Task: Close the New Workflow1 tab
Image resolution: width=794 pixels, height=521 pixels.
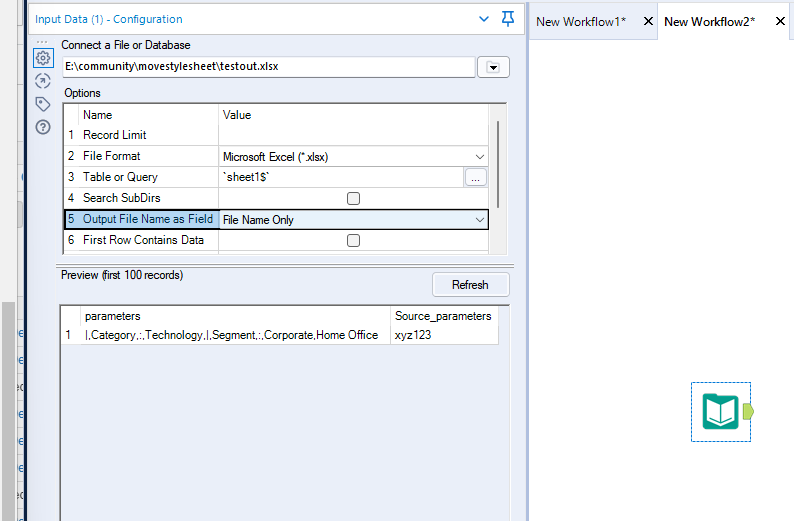Action: [x=647, y=21]
